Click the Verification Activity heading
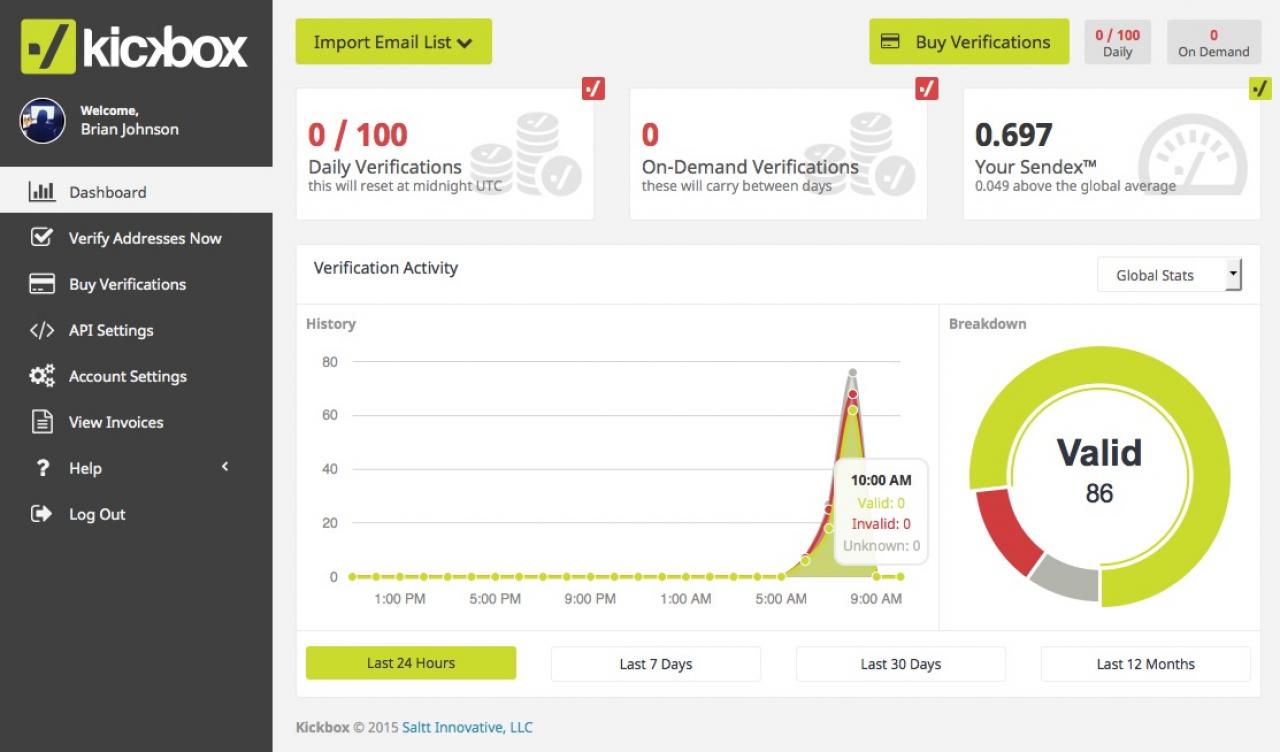The image size is (1280, 752). (x=386, y=268)
